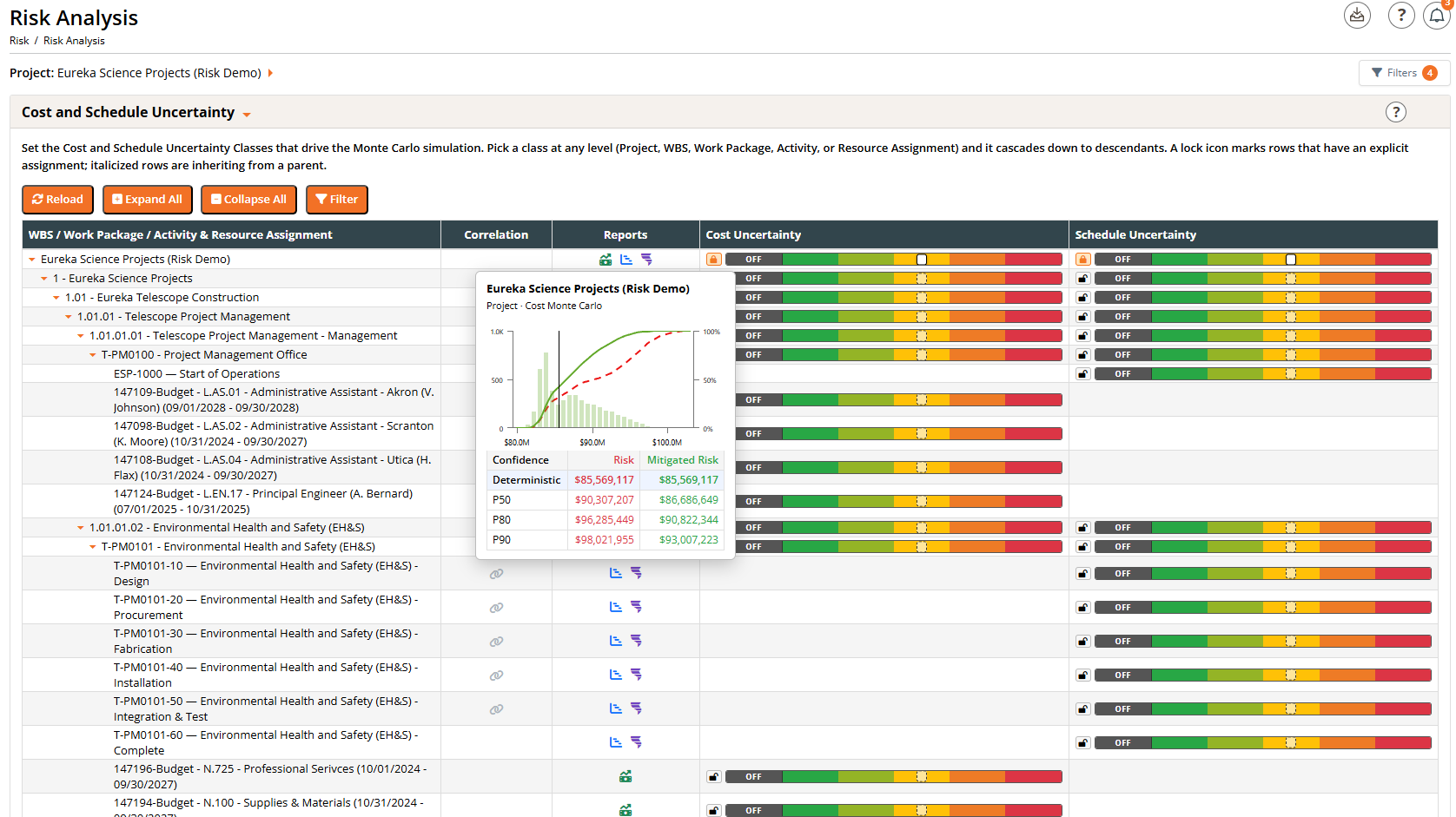1456x817 pixels.
Task: Open the tornado chart for T-PM0101-60 Complete
Action: (637, 742)
